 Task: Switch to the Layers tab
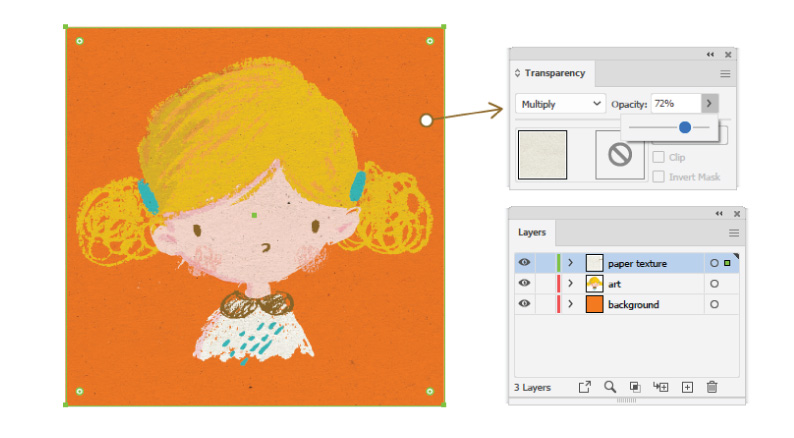[532, 232]
